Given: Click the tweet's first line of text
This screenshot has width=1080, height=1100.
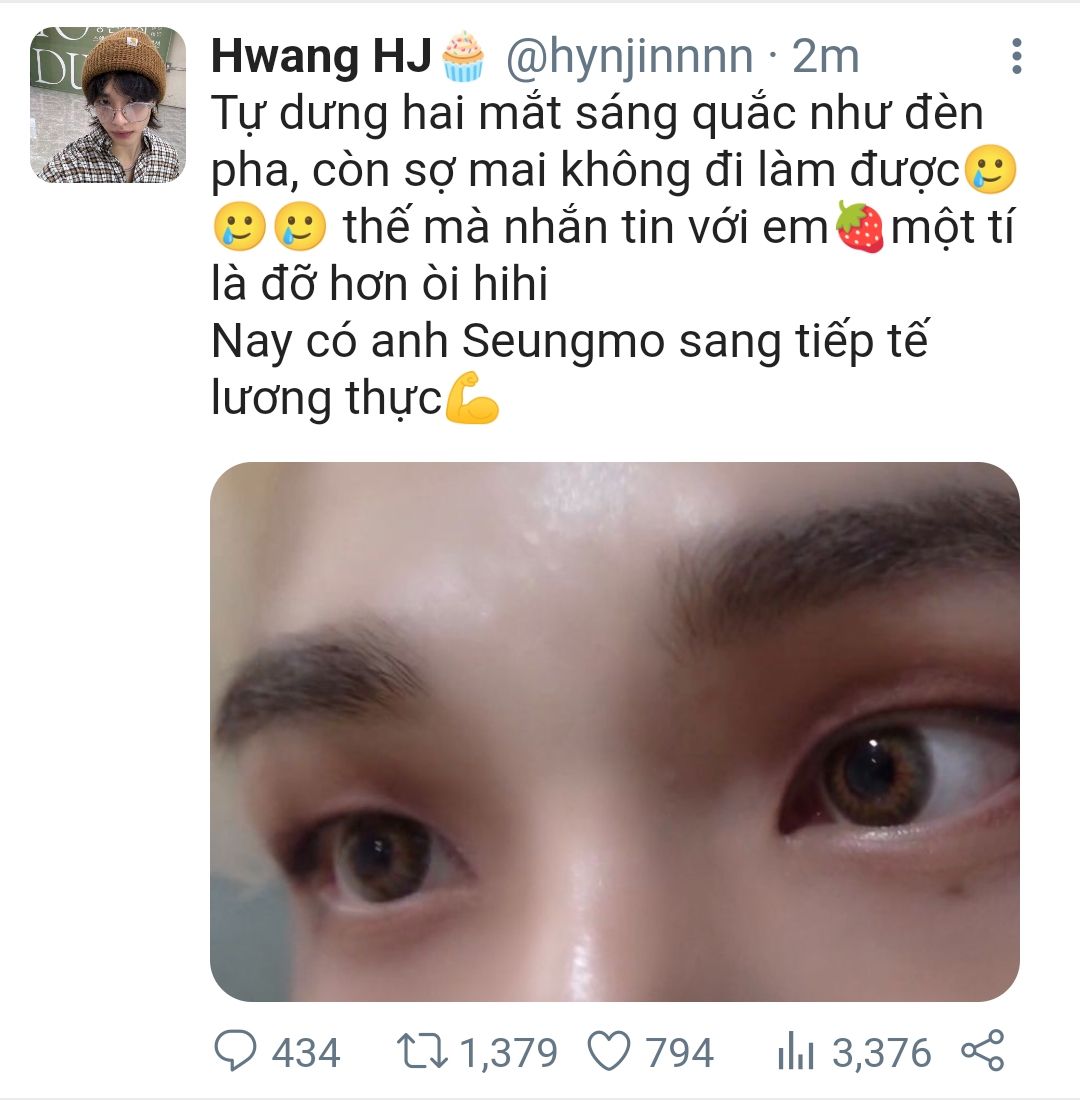Looking at the screenshot, I should 597,114.
